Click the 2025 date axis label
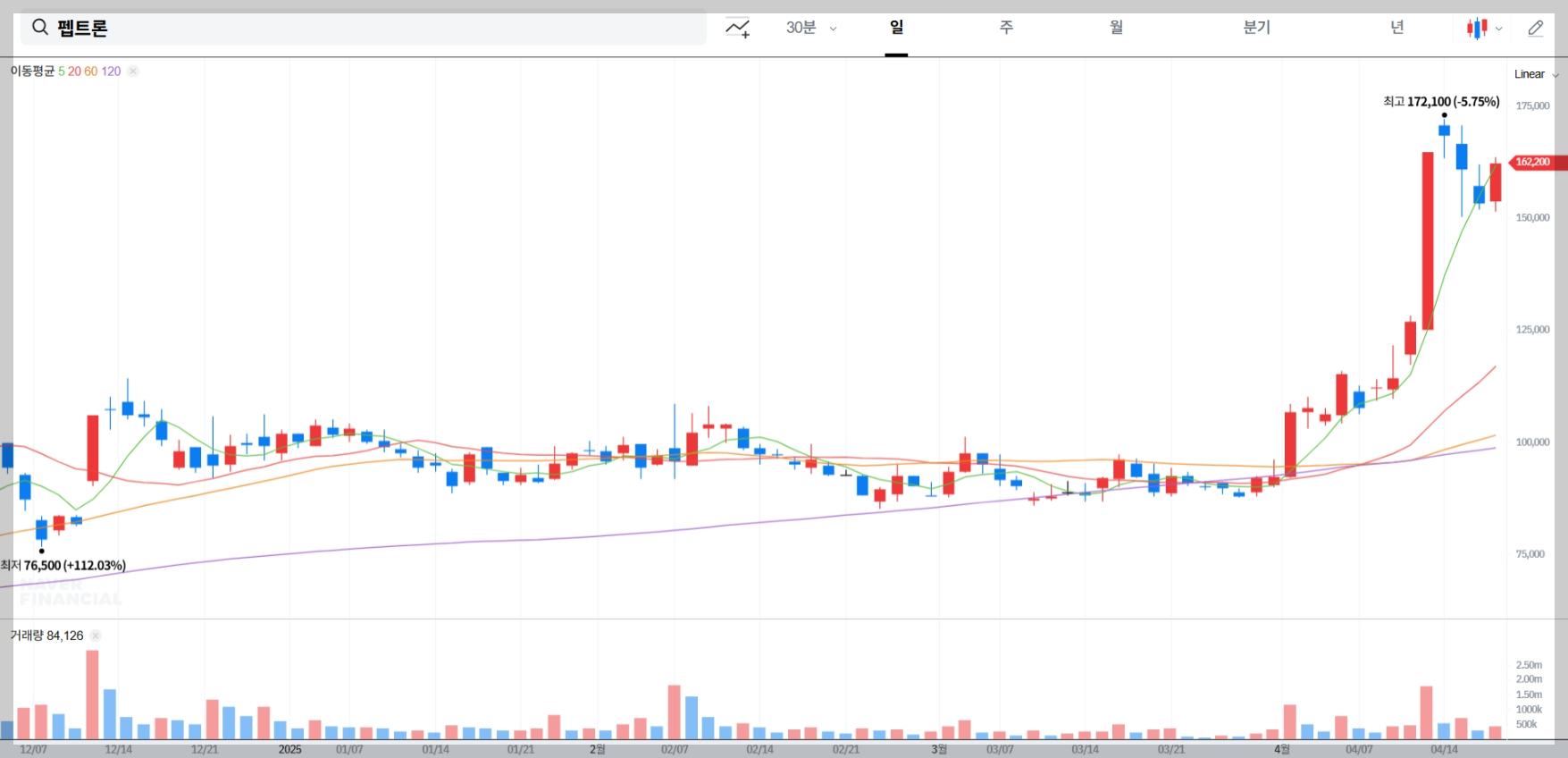The height and width of the screenshot is (758, 1568). [x=289, y=750]
